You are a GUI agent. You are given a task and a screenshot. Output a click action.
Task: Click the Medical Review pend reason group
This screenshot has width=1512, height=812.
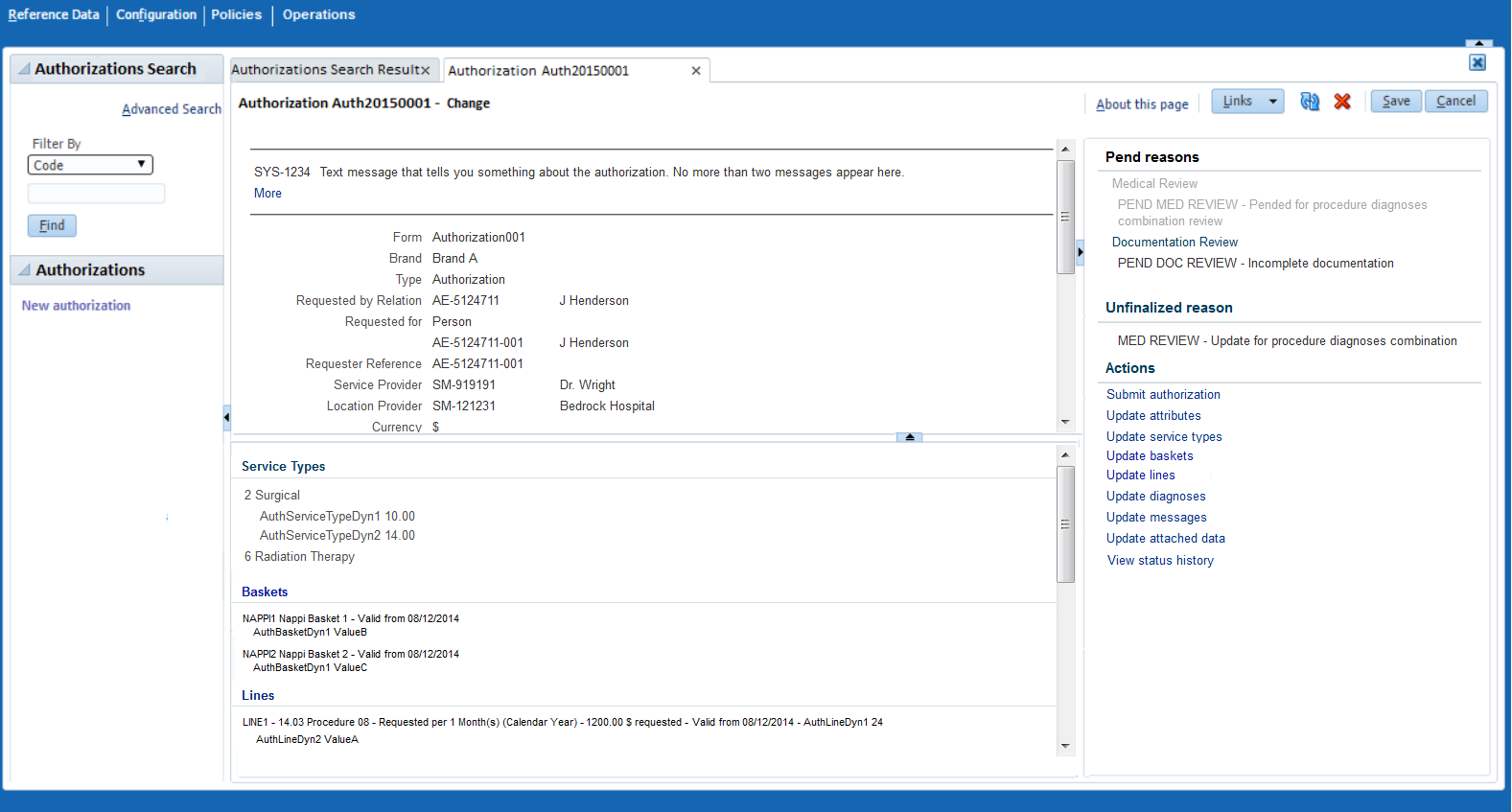(1154, 184)
